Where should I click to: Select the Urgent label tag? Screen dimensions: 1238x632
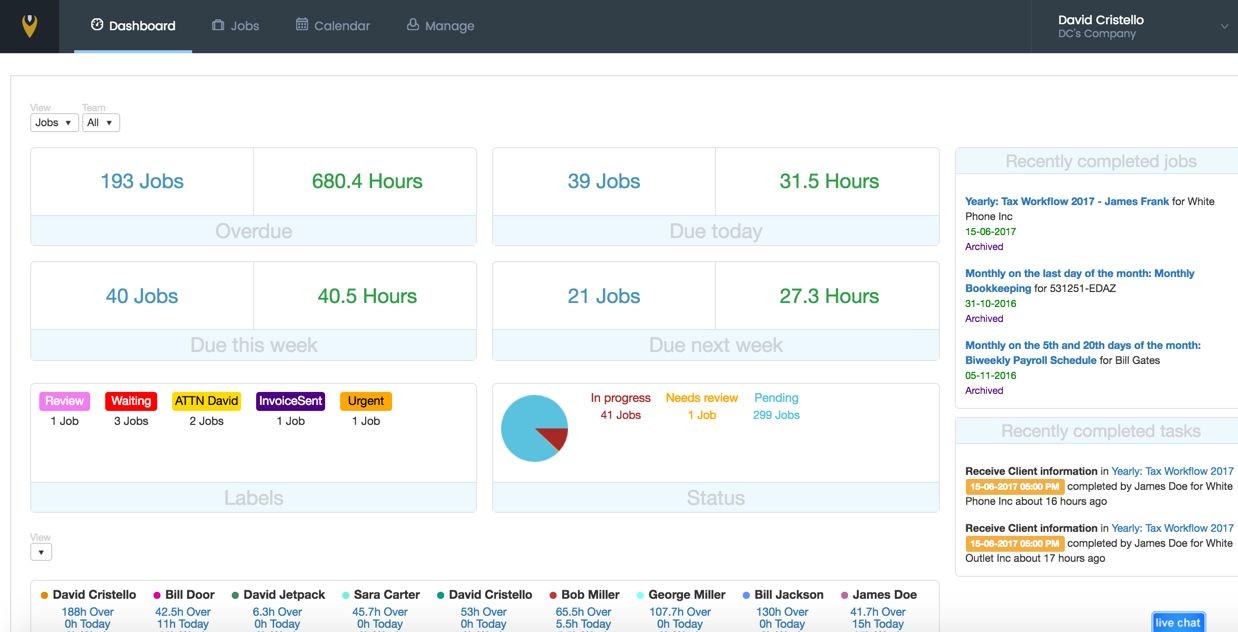click(365, 400)
